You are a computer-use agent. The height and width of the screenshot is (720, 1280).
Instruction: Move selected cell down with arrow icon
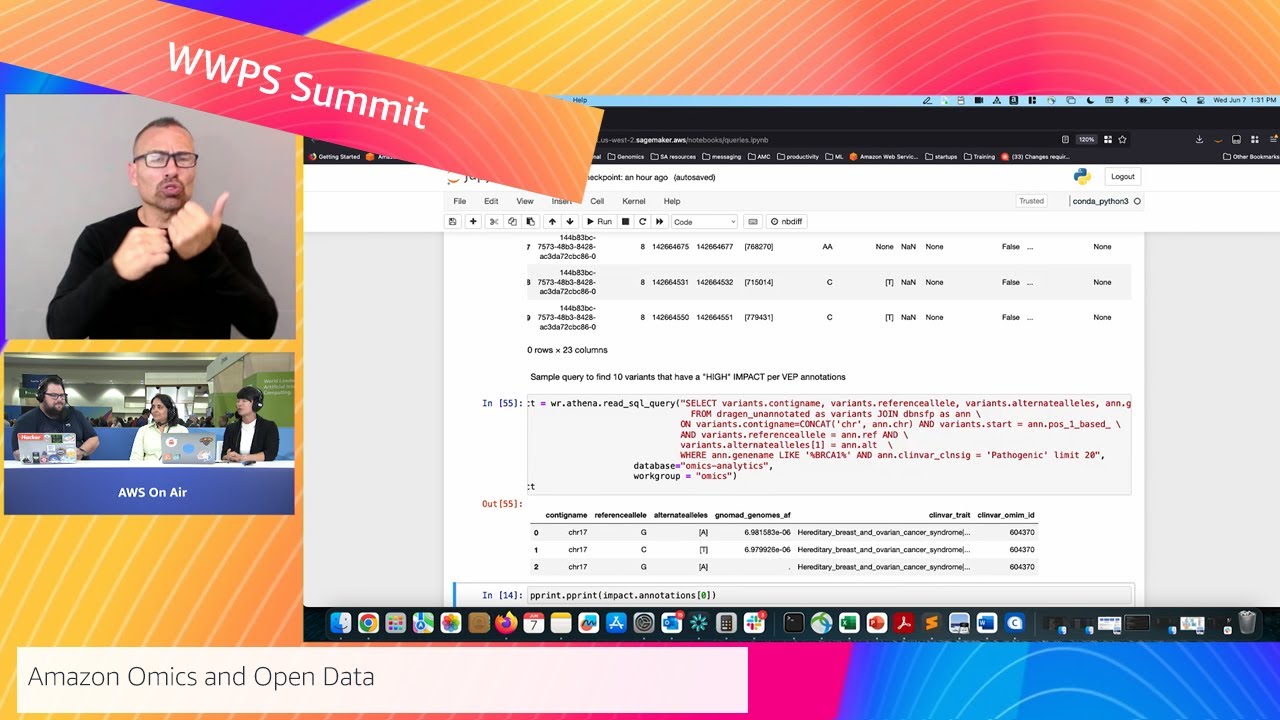point(570,222)
